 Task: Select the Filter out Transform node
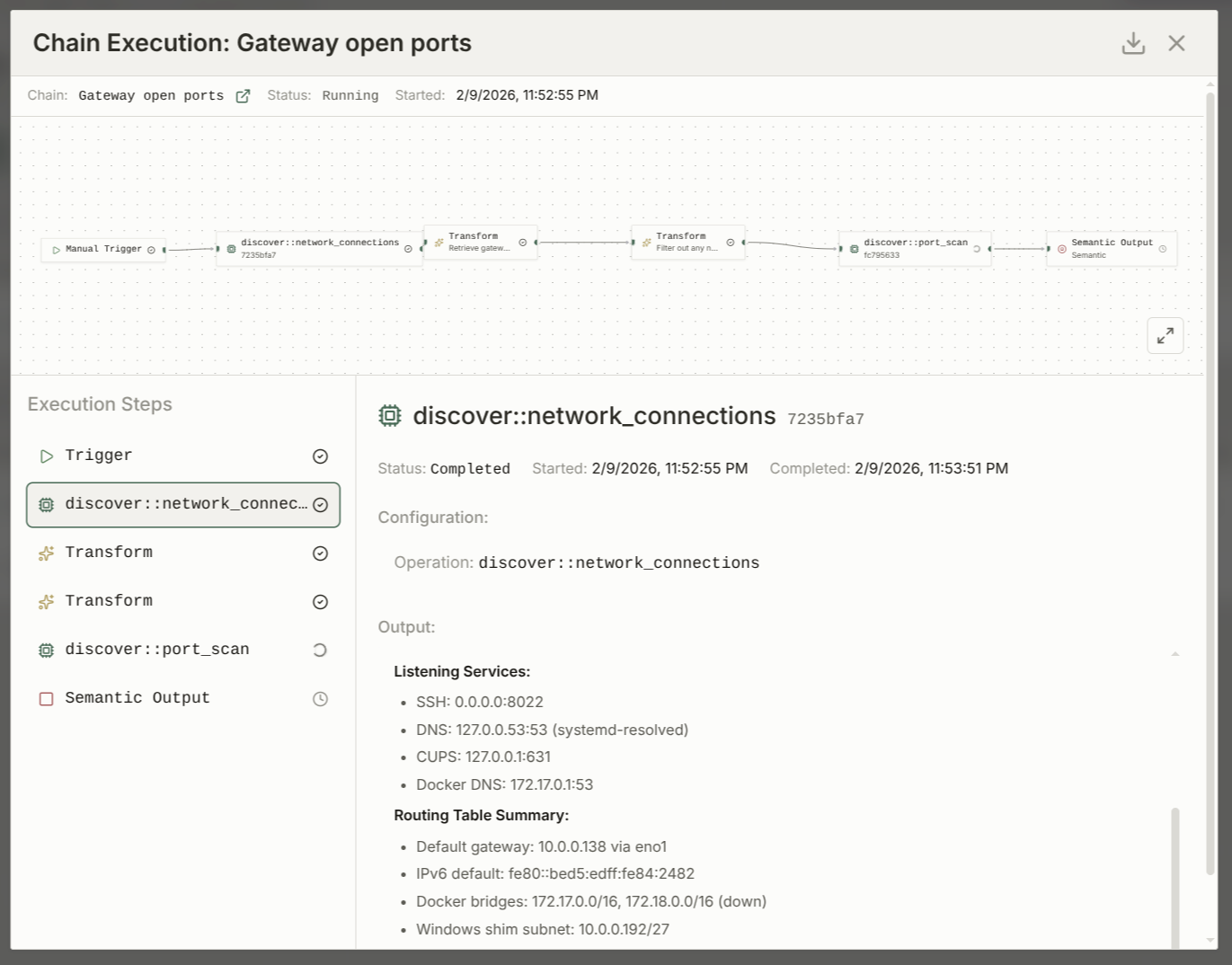point(687,243)
